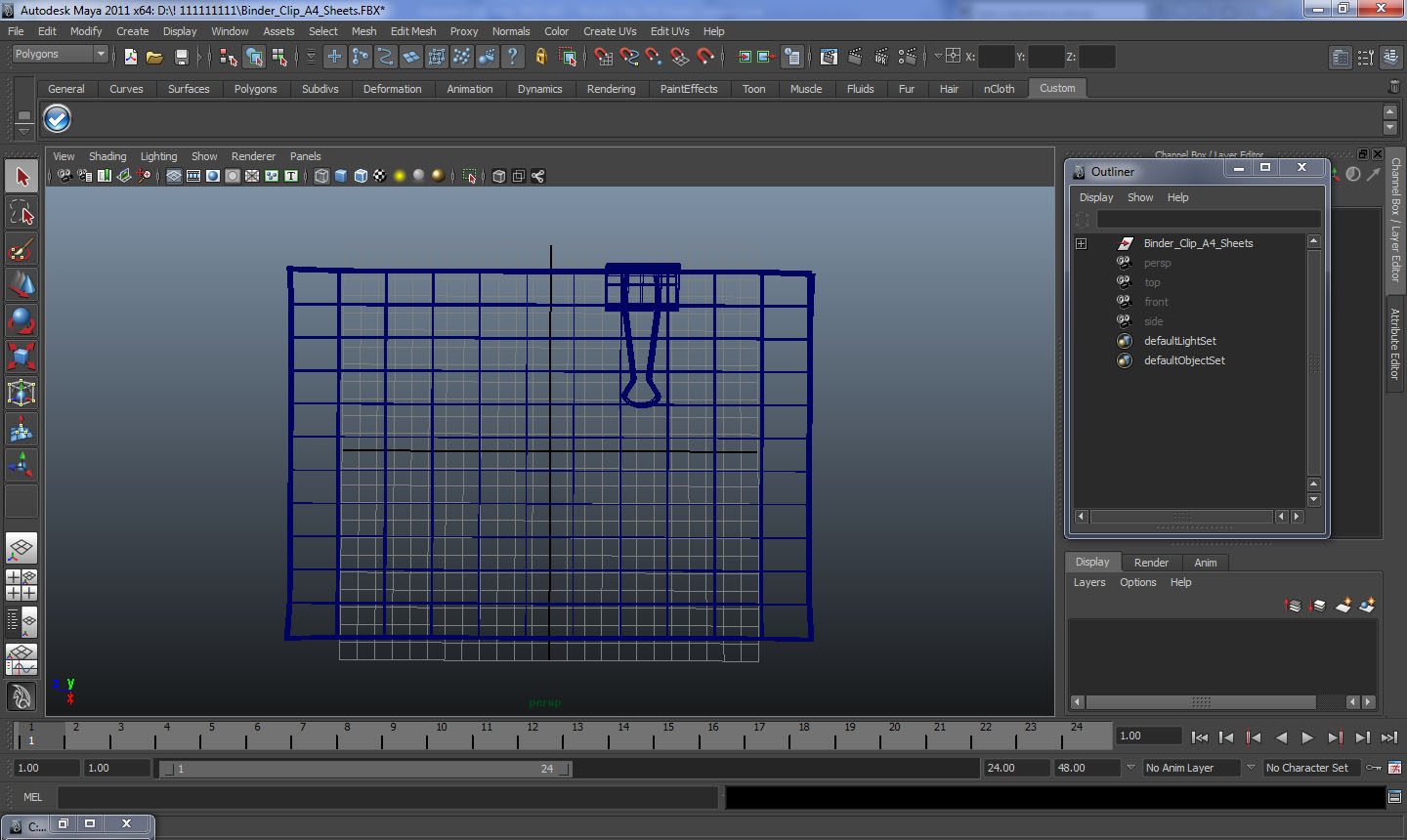Save the current scene
This screenshot has height=840, width=1407.
[181, 57]
